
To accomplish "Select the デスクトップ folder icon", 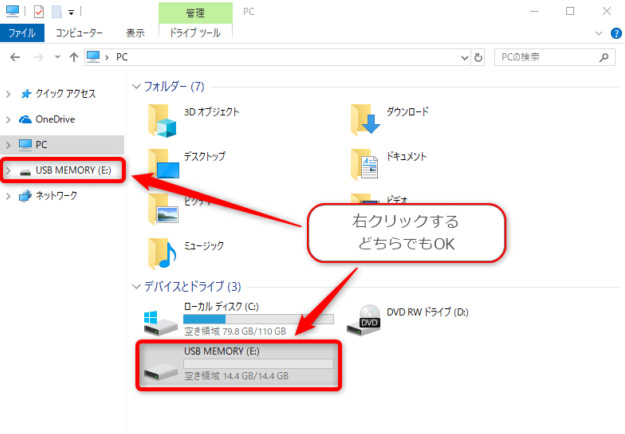I will coord(163,164).
